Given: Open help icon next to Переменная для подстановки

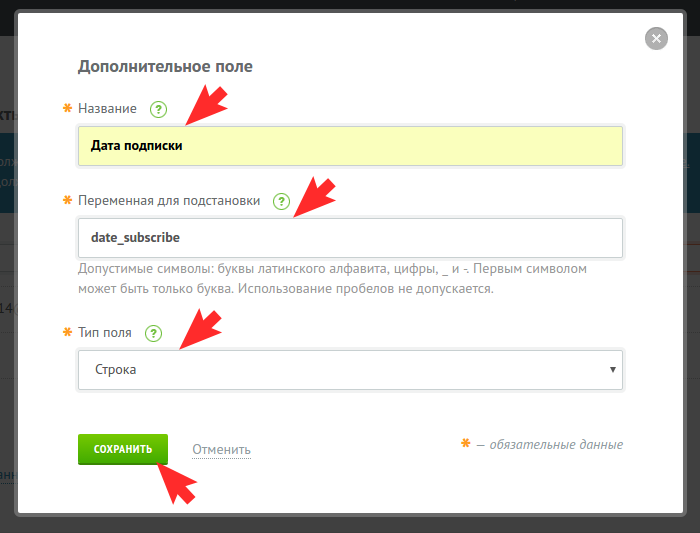Looking at the screenshot, I should tap(281, 201).
